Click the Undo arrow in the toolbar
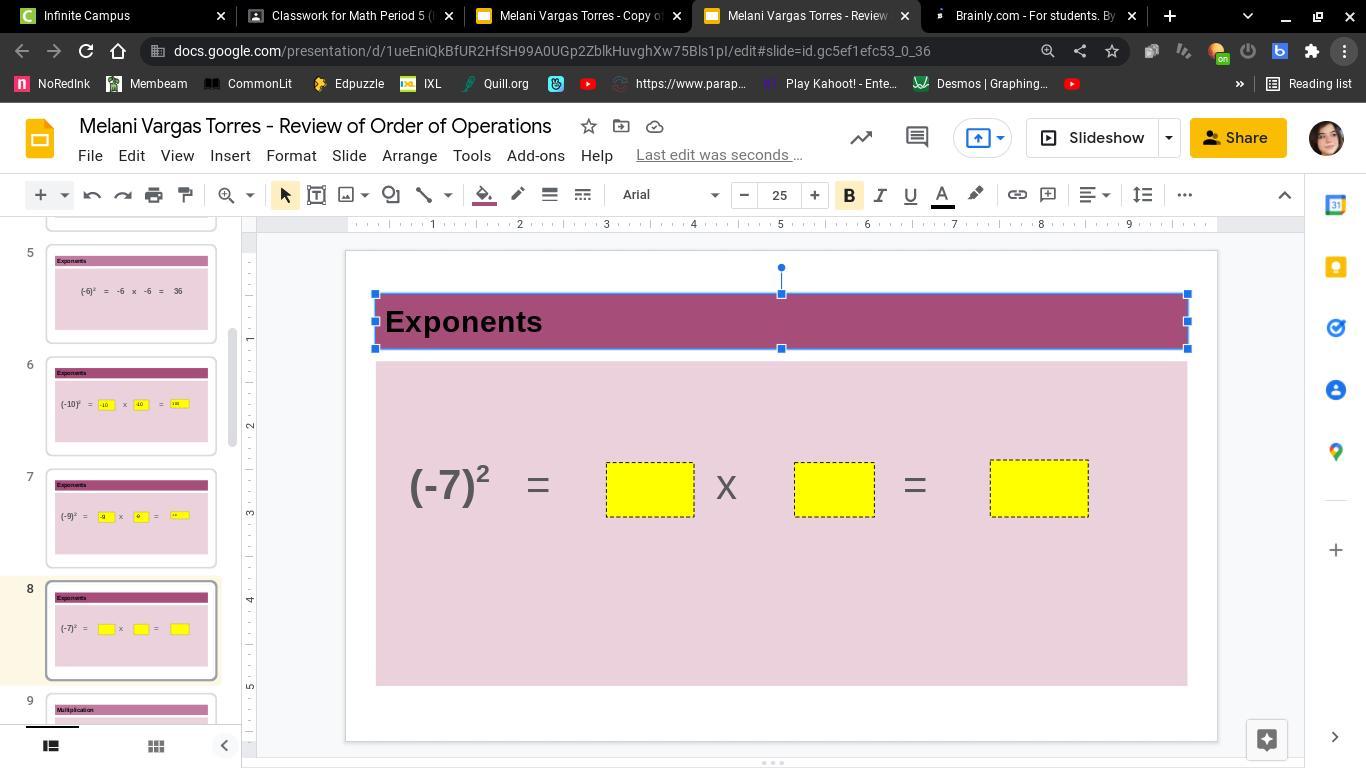The width and height of the screenshot is (1366, 768). 92,195
